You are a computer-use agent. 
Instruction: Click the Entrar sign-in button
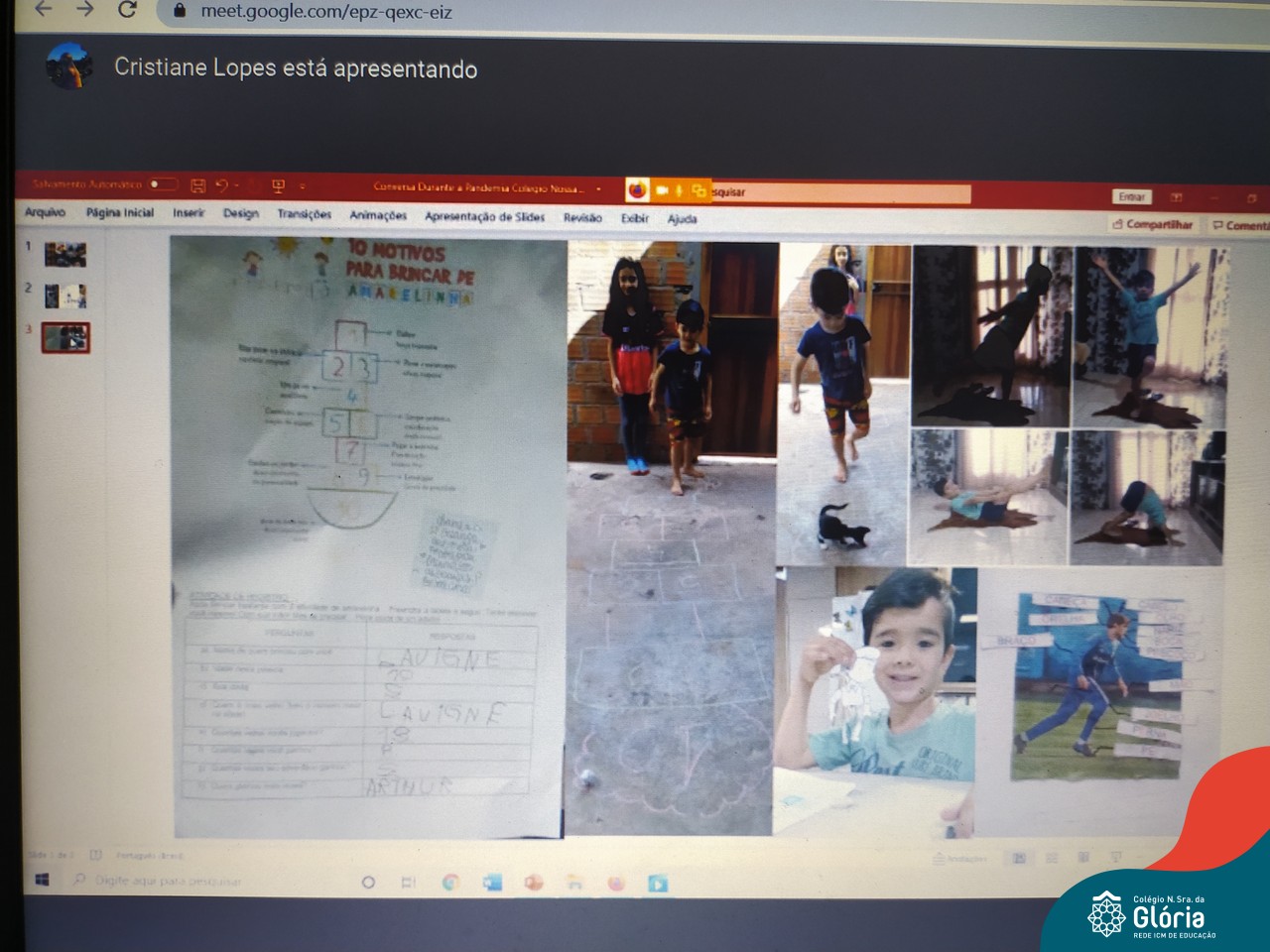1132,196
